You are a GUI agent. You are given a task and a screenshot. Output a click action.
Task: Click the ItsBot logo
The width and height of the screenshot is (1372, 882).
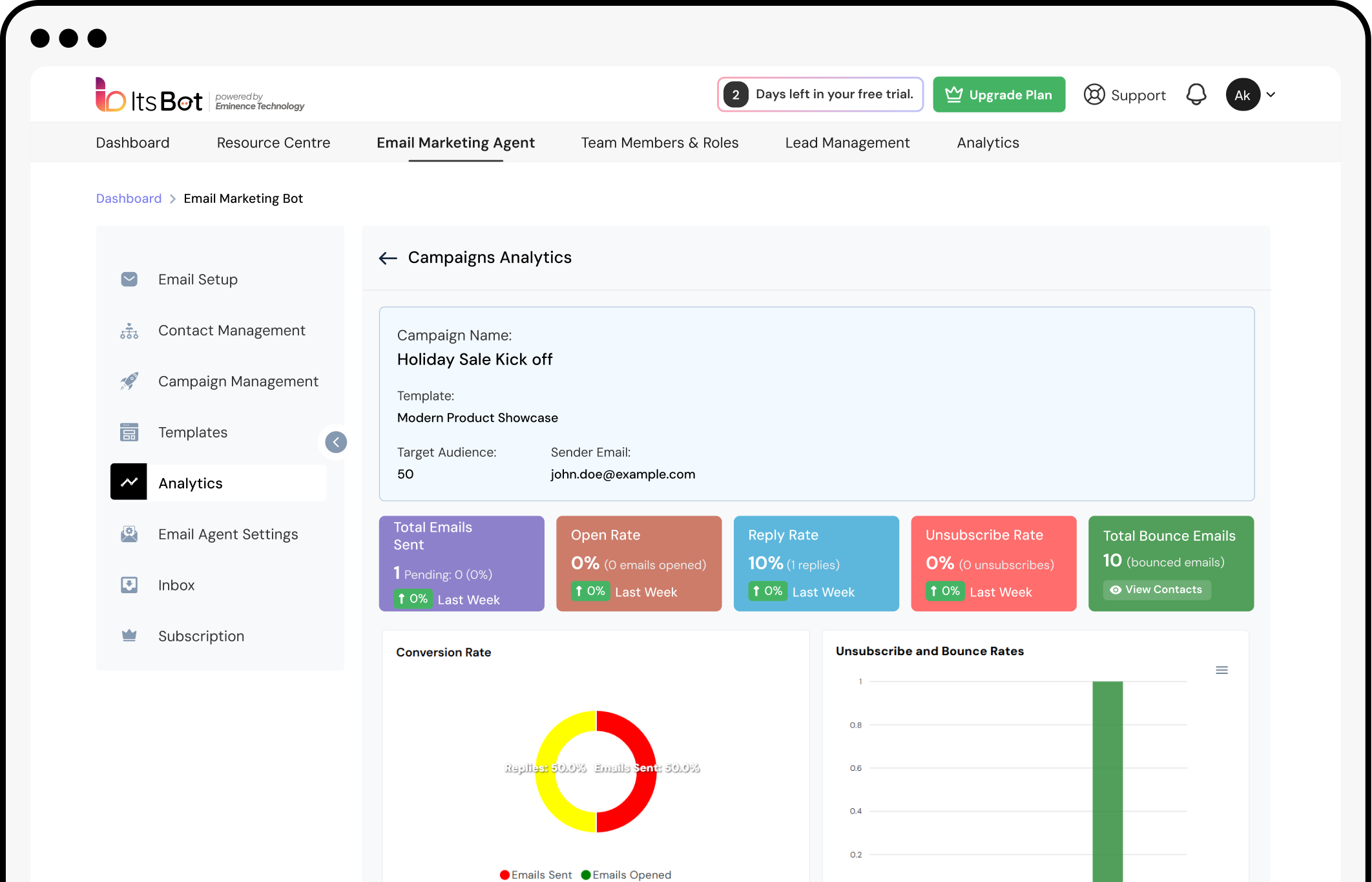click(x=149, y=96)
